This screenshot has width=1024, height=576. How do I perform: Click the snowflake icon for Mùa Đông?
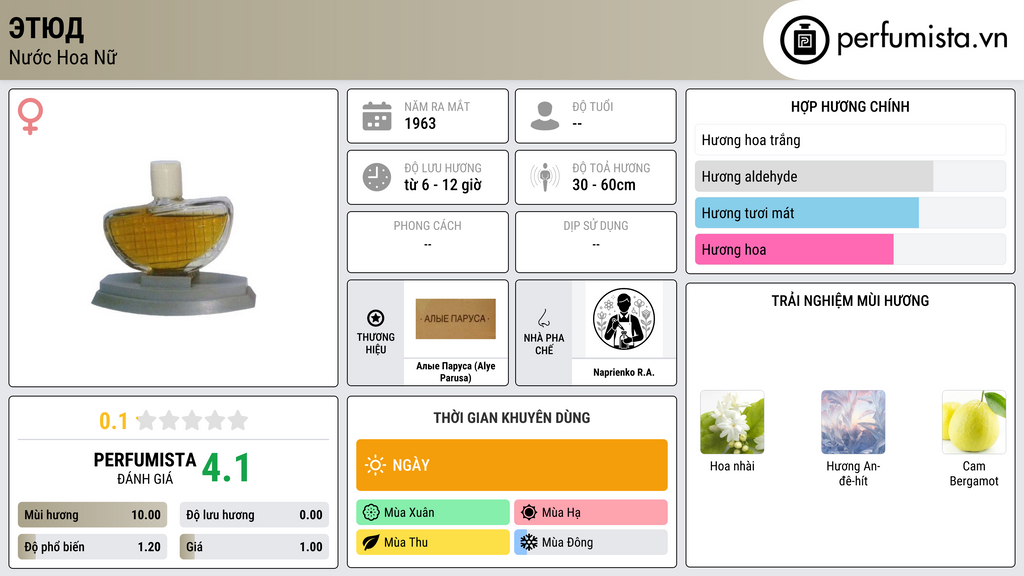point(529,542)
